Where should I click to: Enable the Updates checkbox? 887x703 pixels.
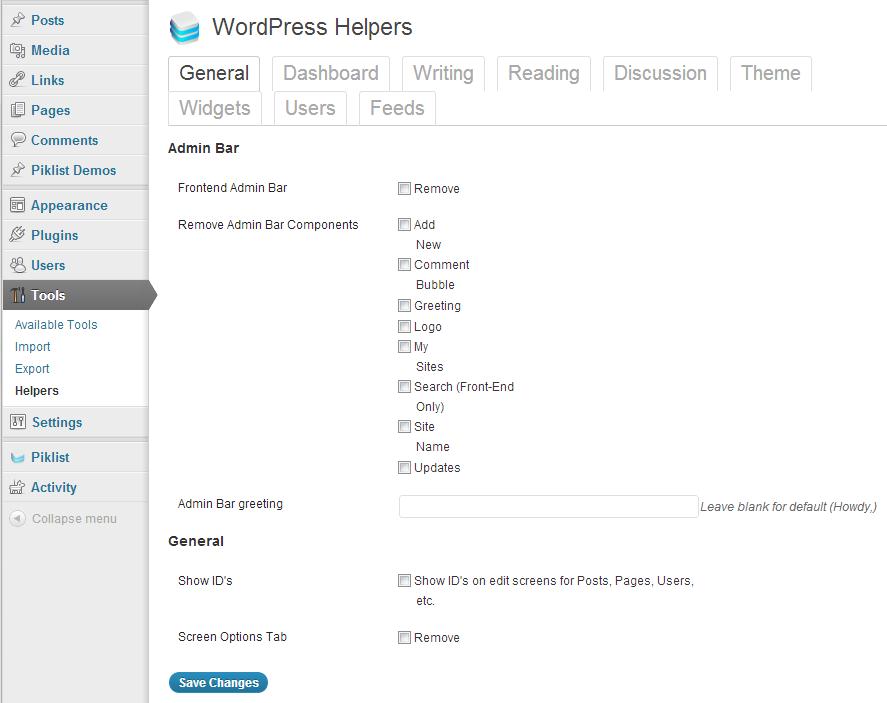point(404,467)
